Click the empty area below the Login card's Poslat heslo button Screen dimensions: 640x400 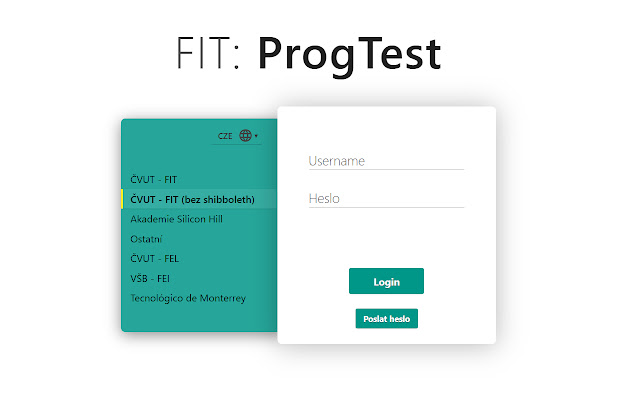tap(386, 336)
